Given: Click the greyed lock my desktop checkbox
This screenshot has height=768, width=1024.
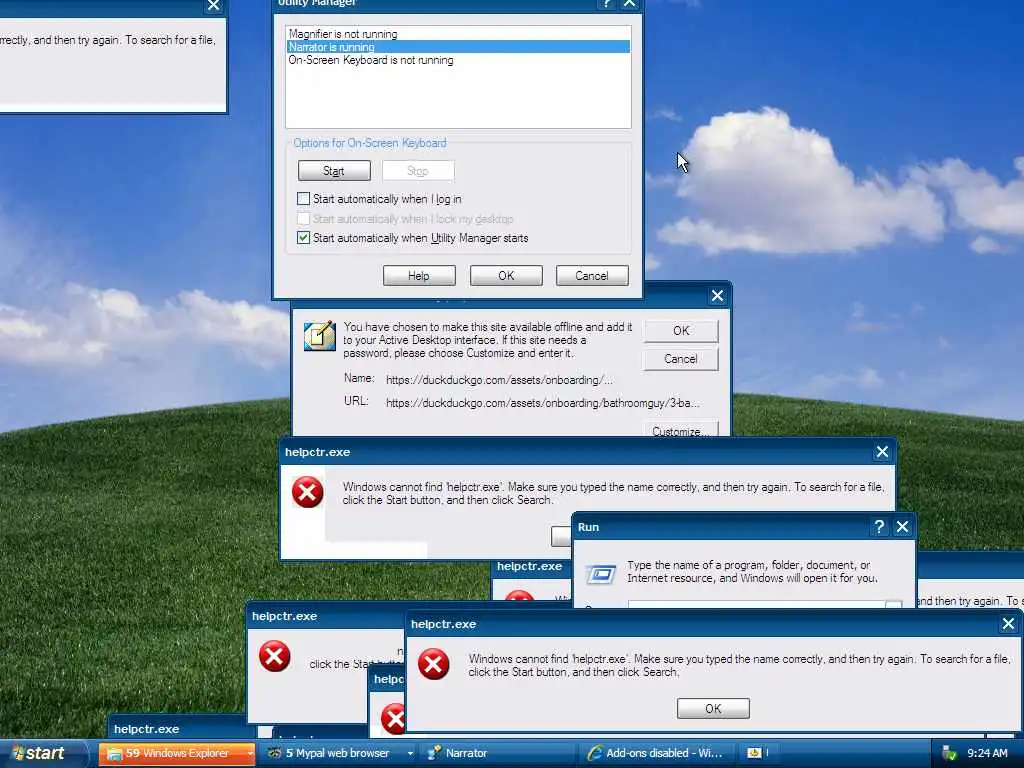Looking at the screenshot, I should (x=303, y=218).
